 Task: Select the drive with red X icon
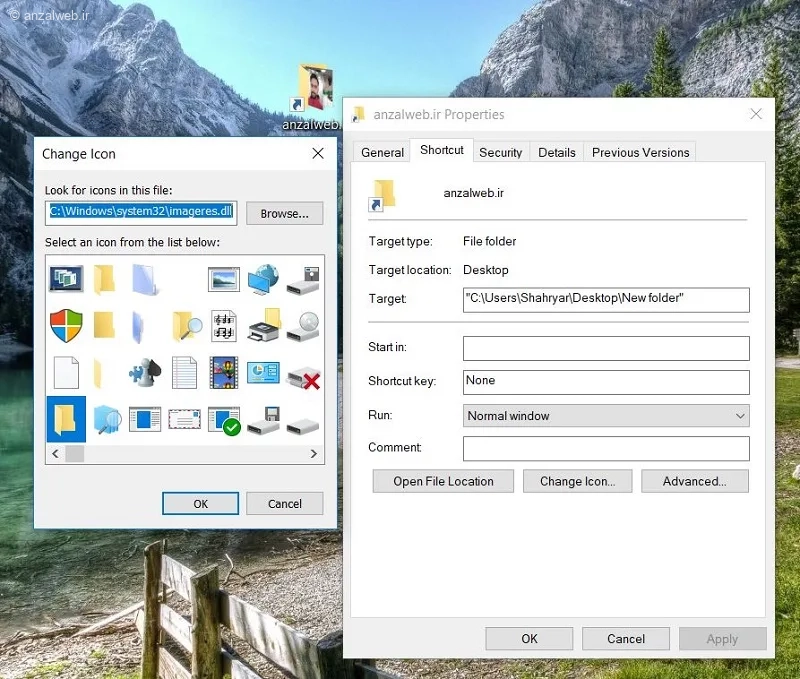coord(302,374)
